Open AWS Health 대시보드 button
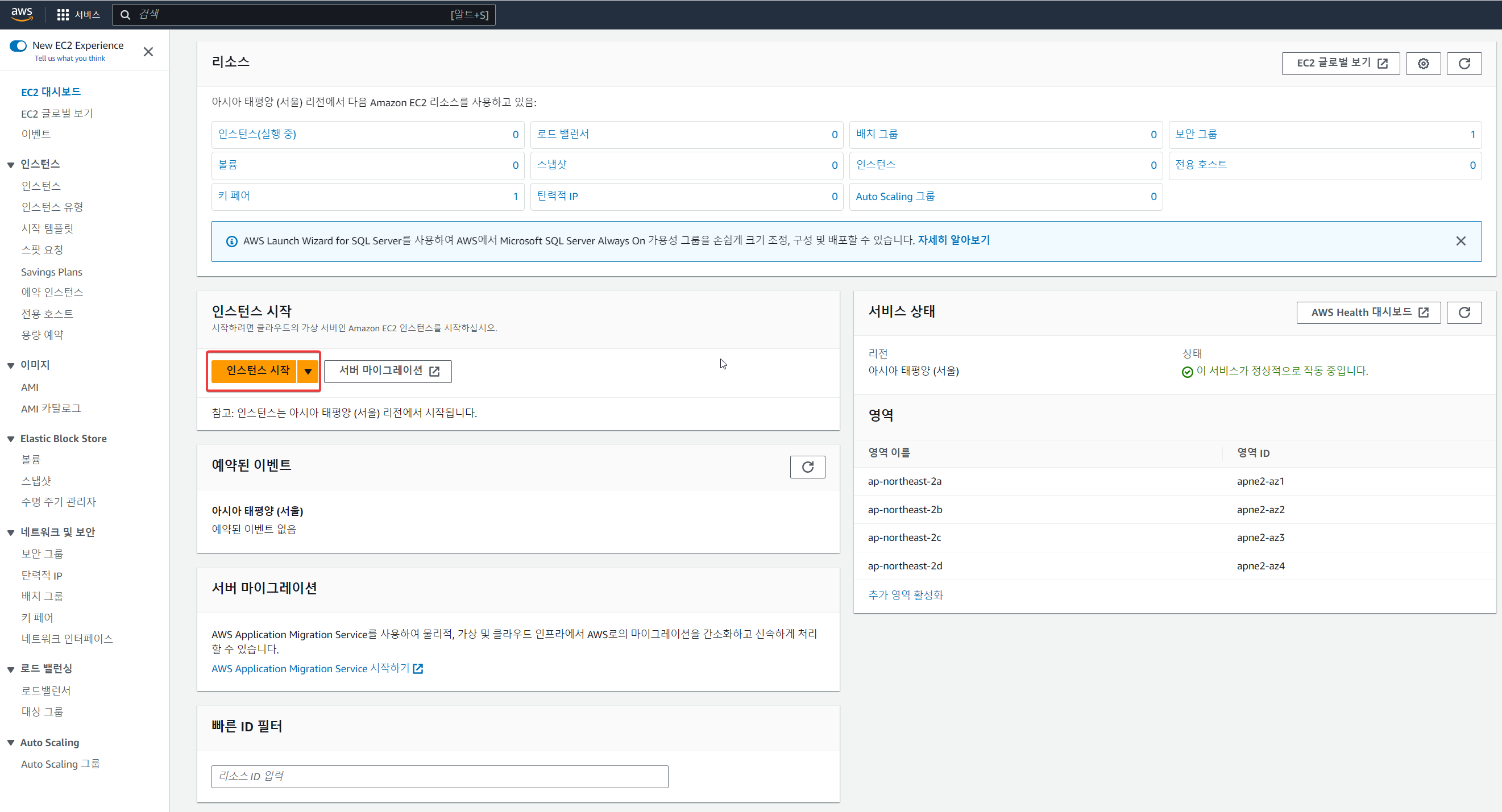1502x812 pixels. tap(1368, 313)
